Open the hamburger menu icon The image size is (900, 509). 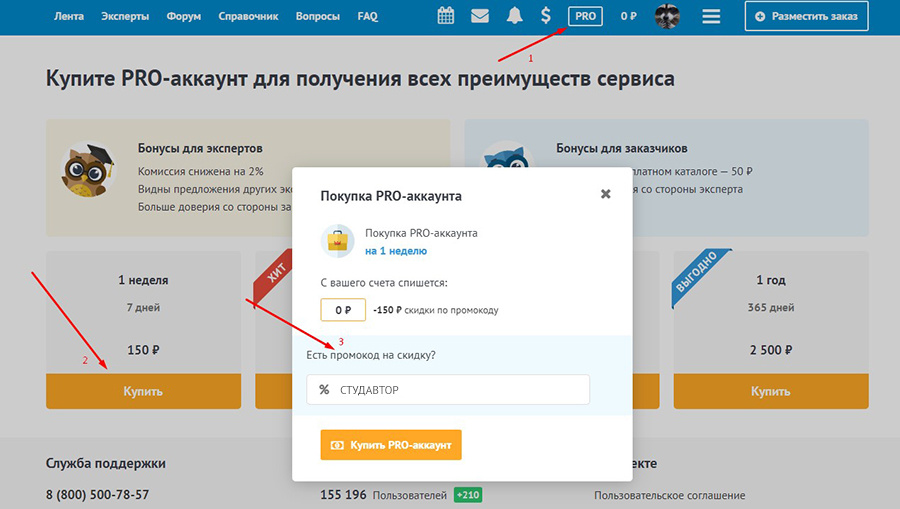711,17
